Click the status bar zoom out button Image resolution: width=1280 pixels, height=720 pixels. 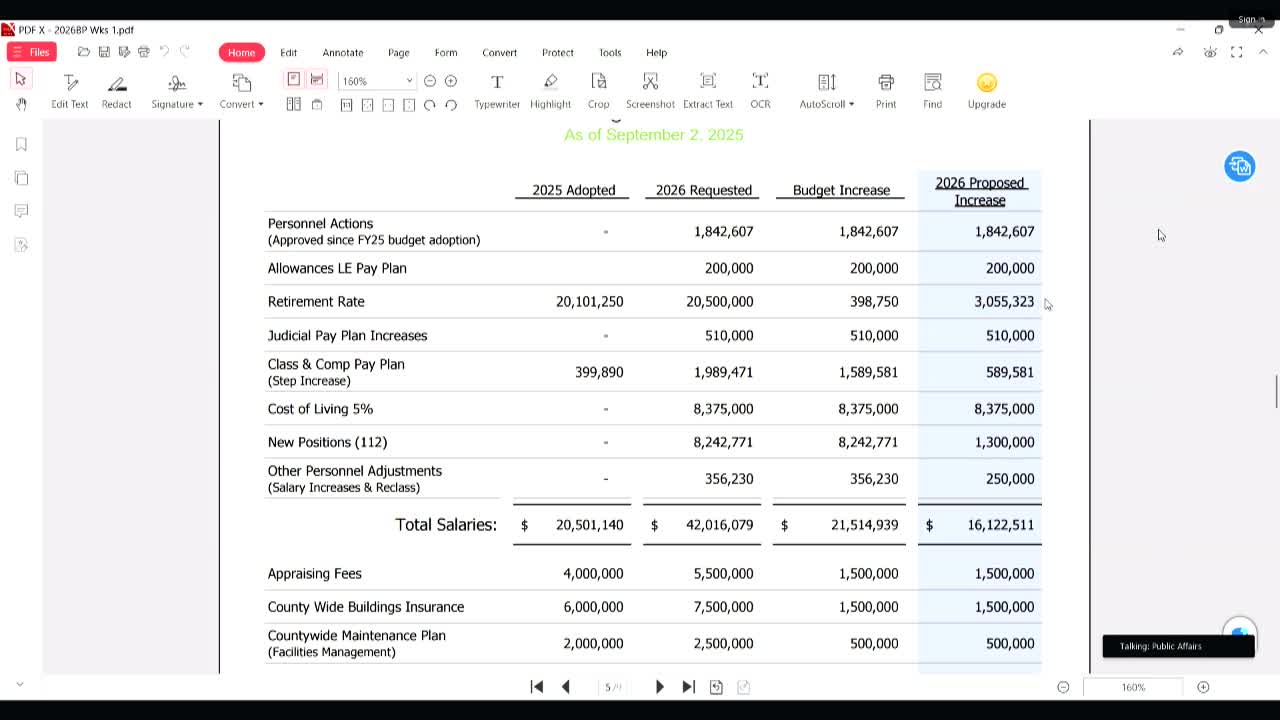tap(1063, 687)
